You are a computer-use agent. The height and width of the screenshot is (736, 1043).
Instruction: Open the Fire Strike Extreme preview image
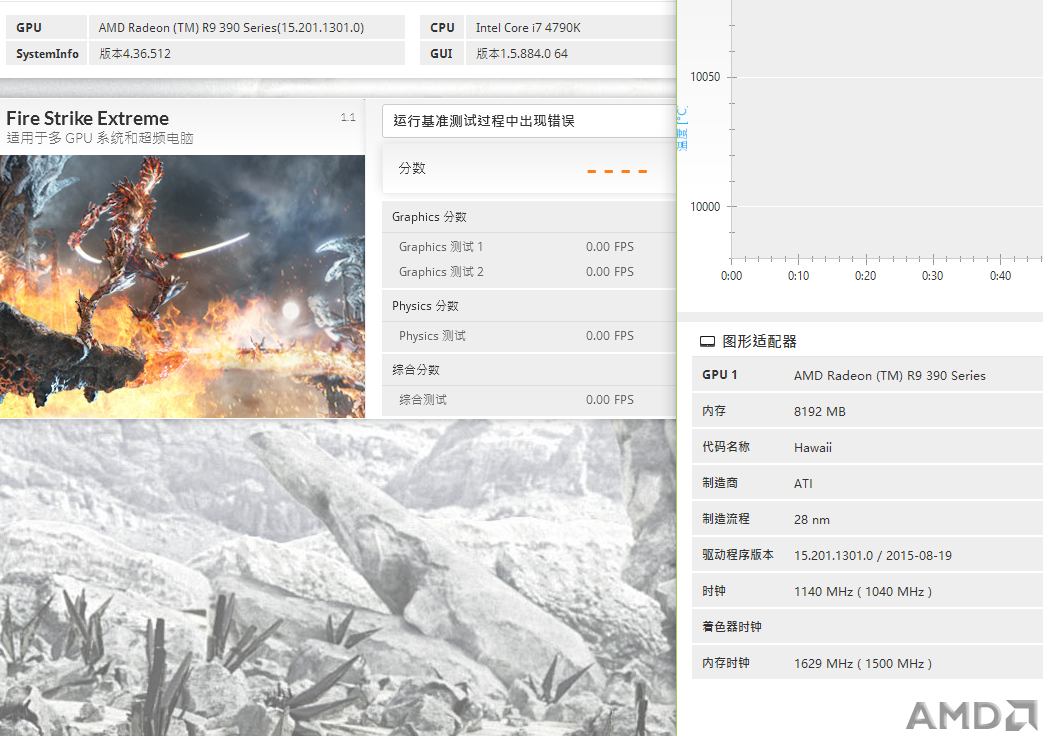182,286
